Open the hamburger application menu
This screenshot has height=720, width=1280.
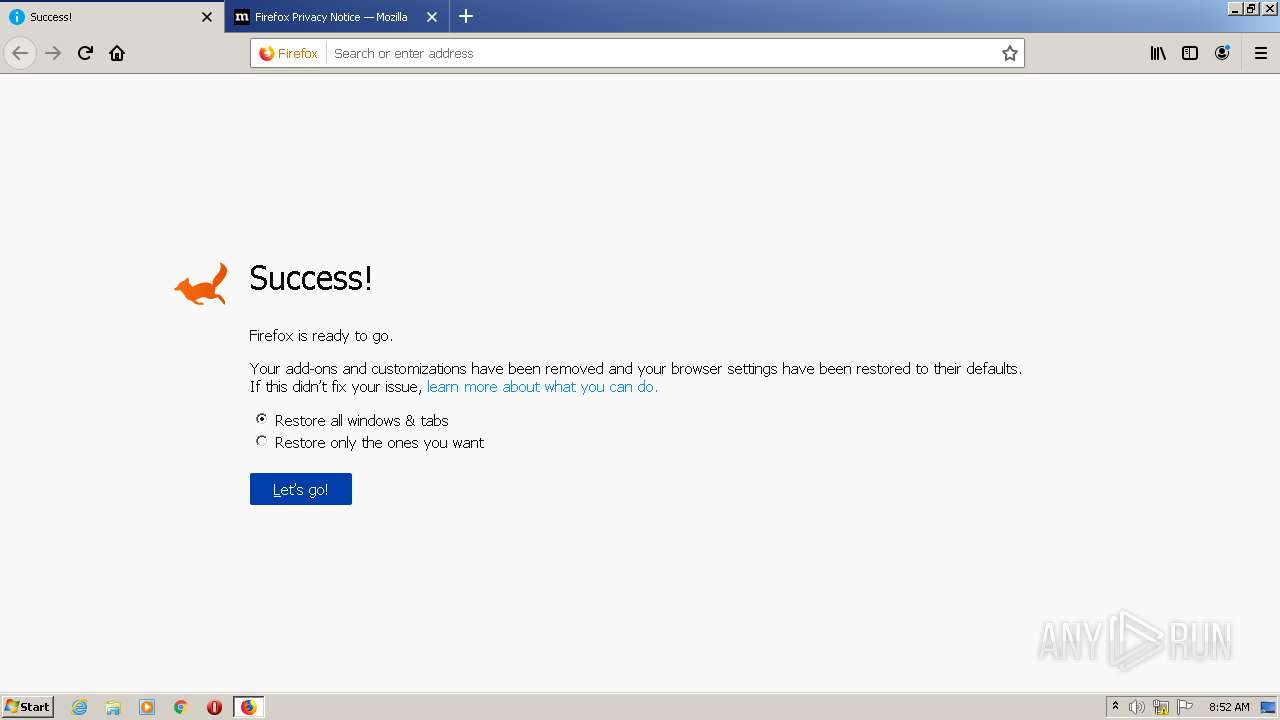click(x=1261, y=53)
